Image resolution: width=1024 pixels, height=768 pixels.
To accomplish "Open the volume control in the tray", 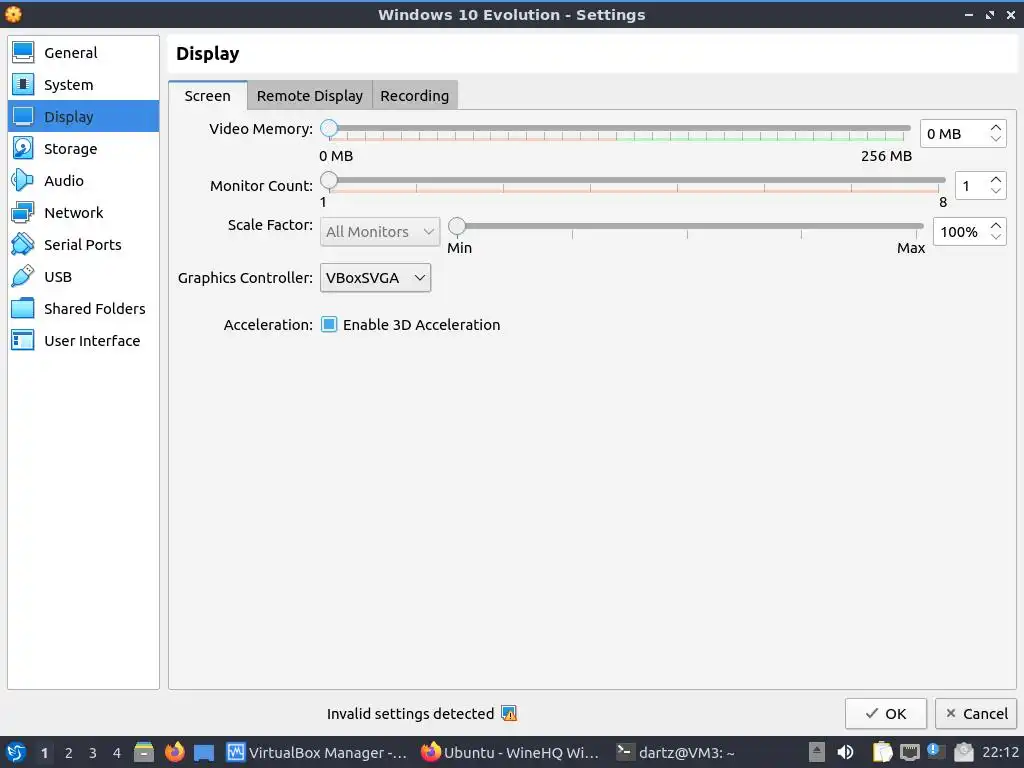I will pyautogui.click(x=845, y=752).
